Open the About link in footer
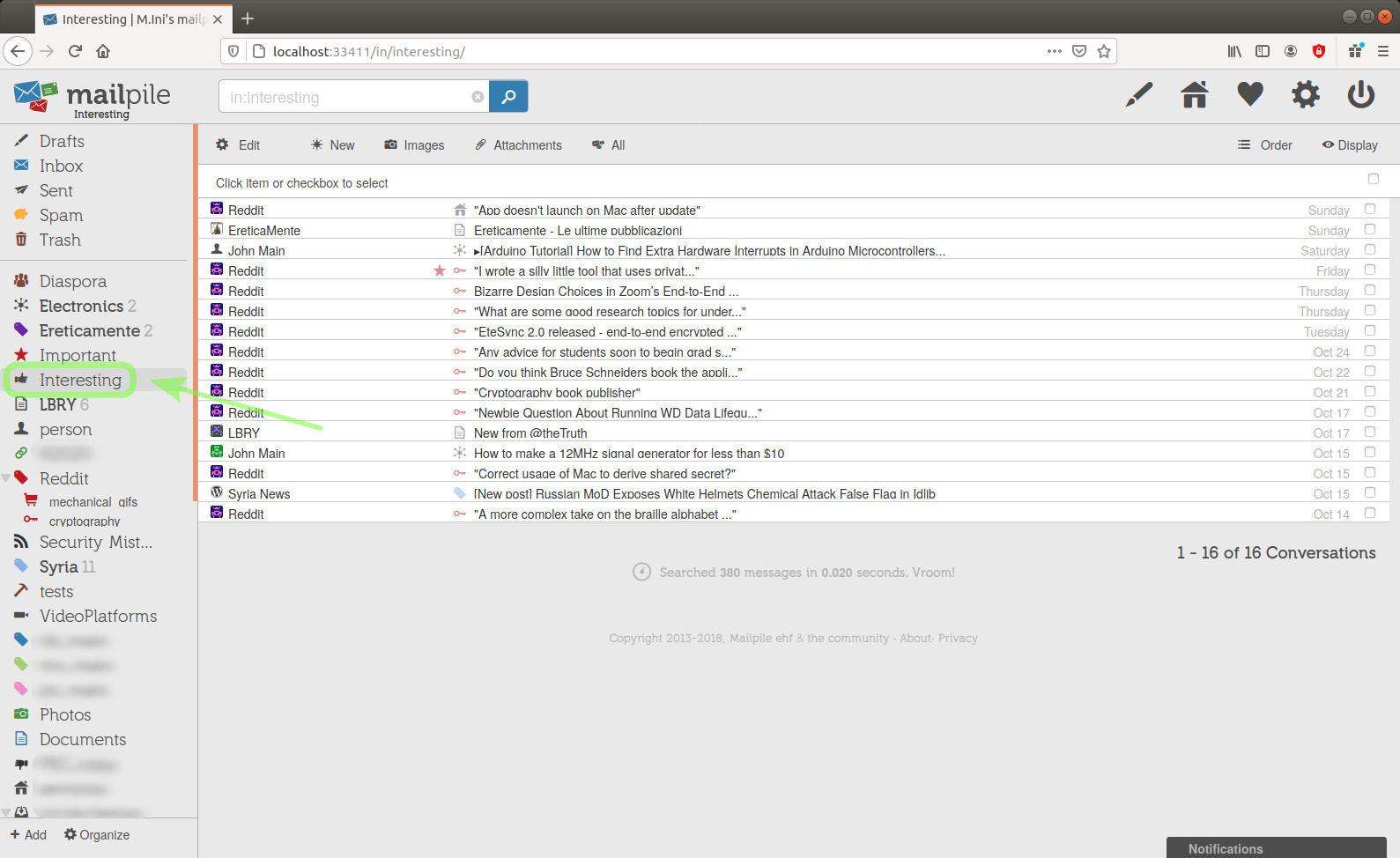 tap(915, 638)
